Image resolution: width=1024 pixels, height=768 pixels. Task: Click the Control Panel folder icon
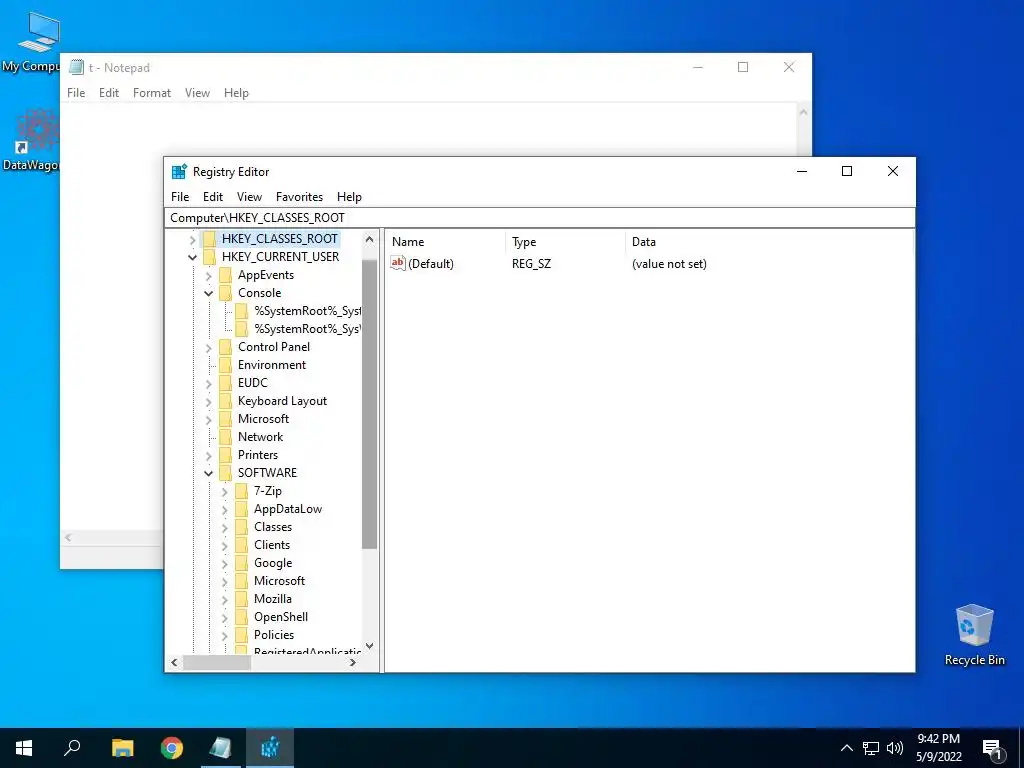coord(225,347)
